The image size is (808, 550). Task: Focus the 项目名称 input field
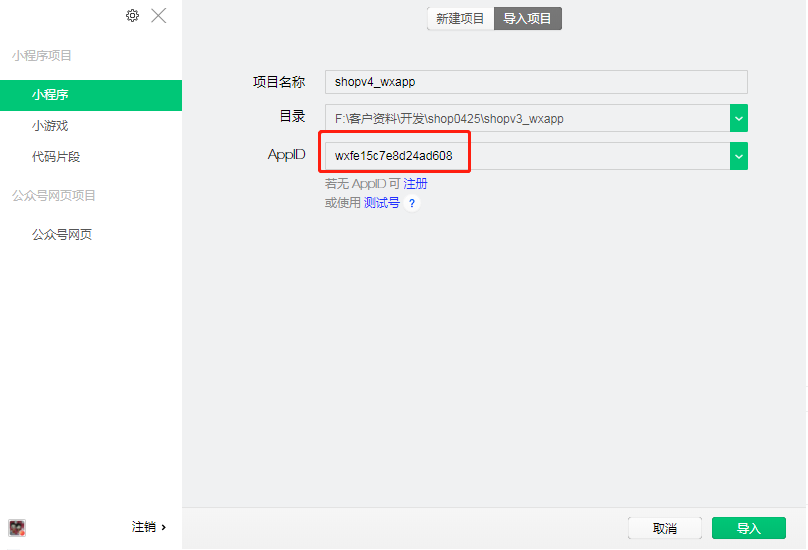click(536, 82)
